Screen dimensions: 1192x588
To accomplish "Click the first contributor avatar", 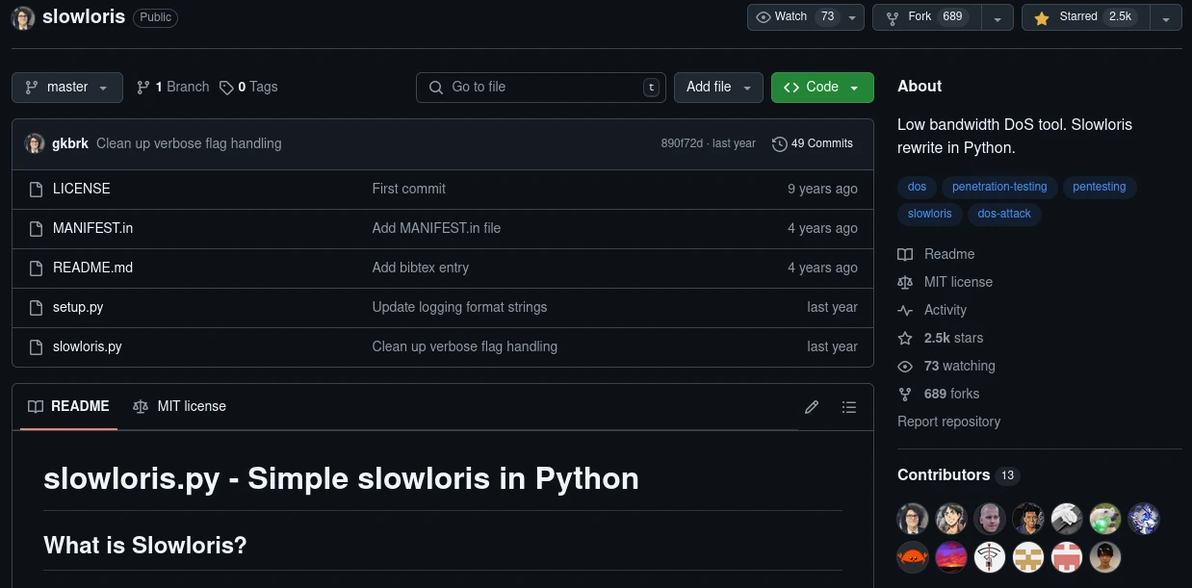I will click(x=912, y=517).
